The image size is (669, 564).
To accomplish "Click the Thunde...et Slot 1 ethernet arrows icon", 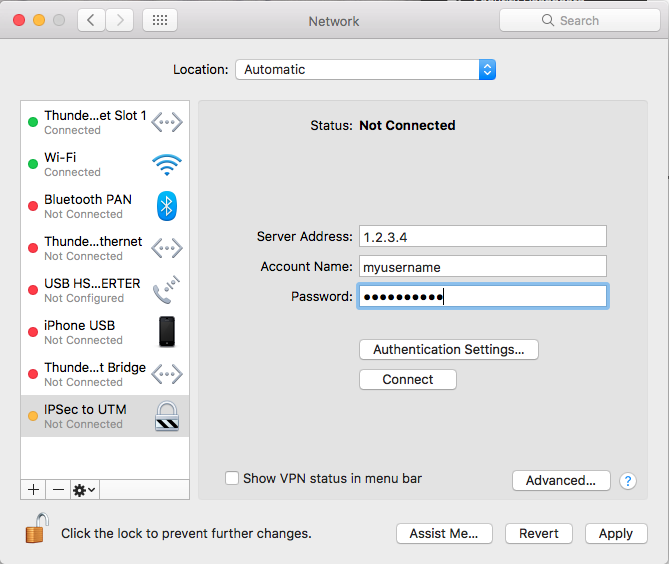I will [167, 122].
